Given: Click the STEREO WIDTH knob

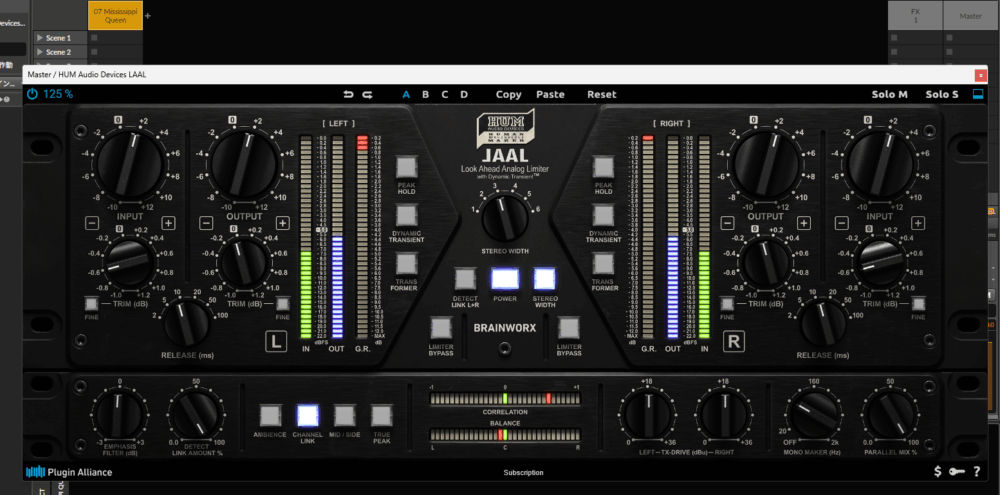Looking at the screenshot, I should tap(504, 218).
